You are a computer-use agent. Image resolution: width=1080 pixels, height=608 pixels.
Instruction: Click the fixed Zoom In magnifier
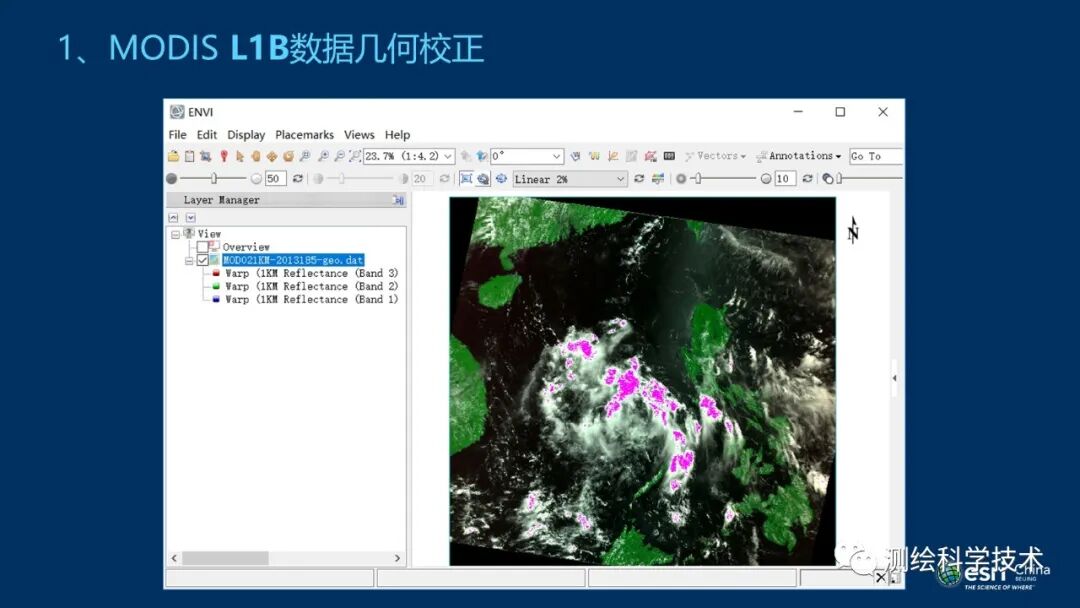pyautogui.click(x=323, y=156)
